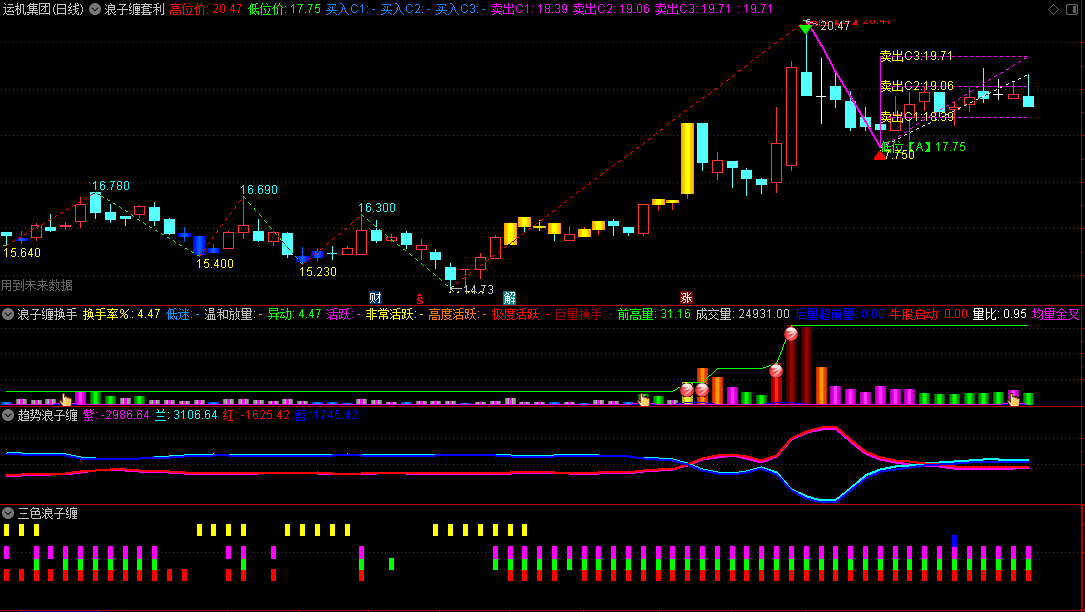Click the 用到未来数据 notice text

pos(37,285)
